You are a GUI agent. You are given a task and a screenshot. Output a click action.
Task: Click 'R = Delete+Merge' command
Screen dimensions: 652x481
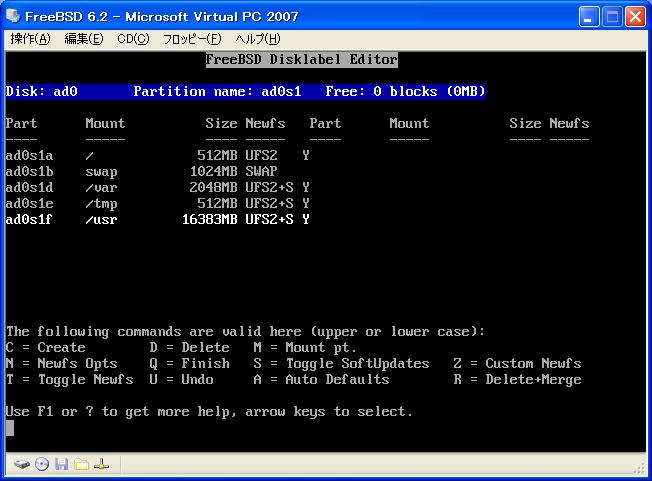tap(517, 380)
